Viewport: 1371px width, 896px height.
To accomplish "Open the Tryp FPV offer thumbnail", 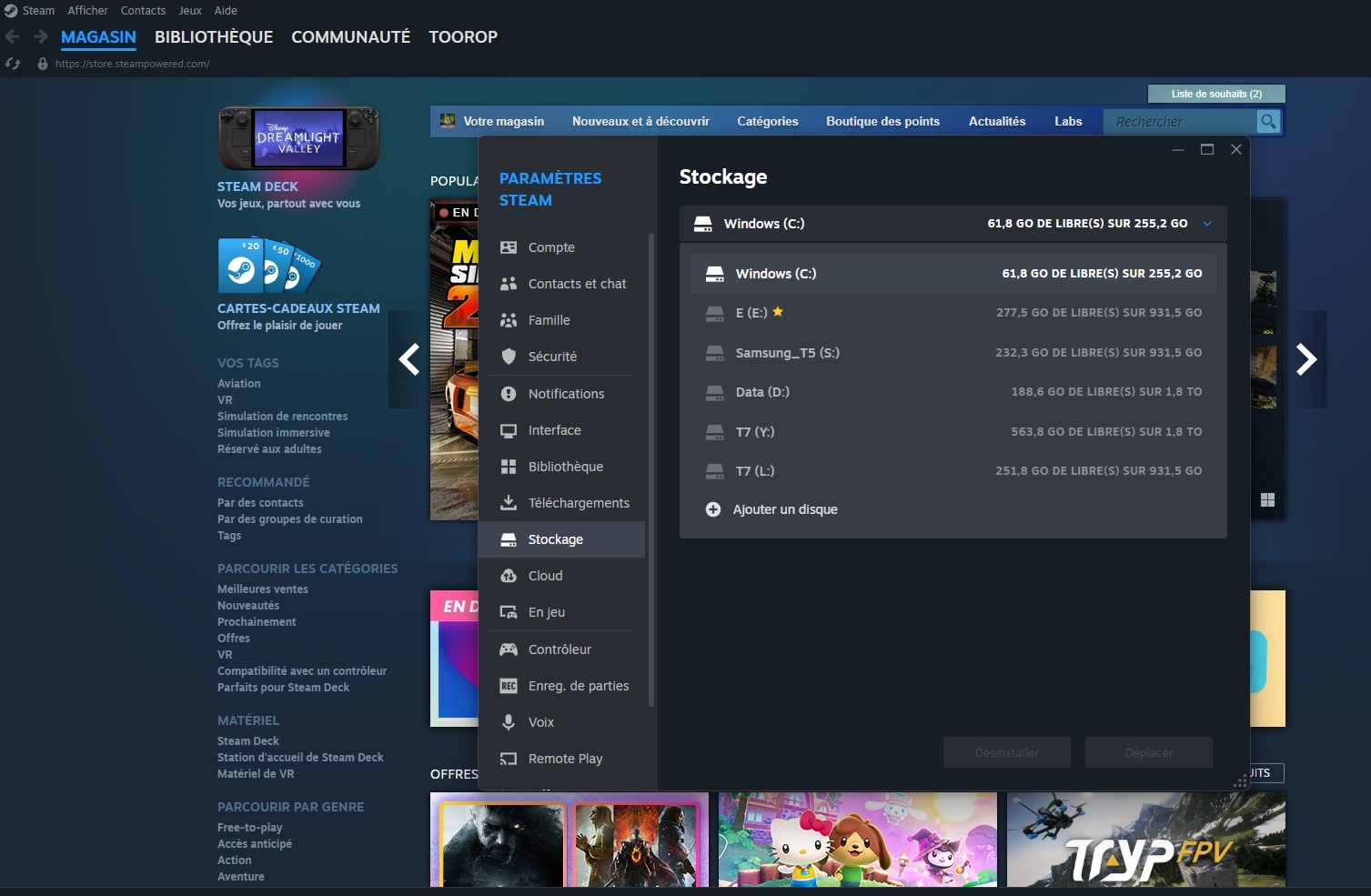I will [1146, 839].
